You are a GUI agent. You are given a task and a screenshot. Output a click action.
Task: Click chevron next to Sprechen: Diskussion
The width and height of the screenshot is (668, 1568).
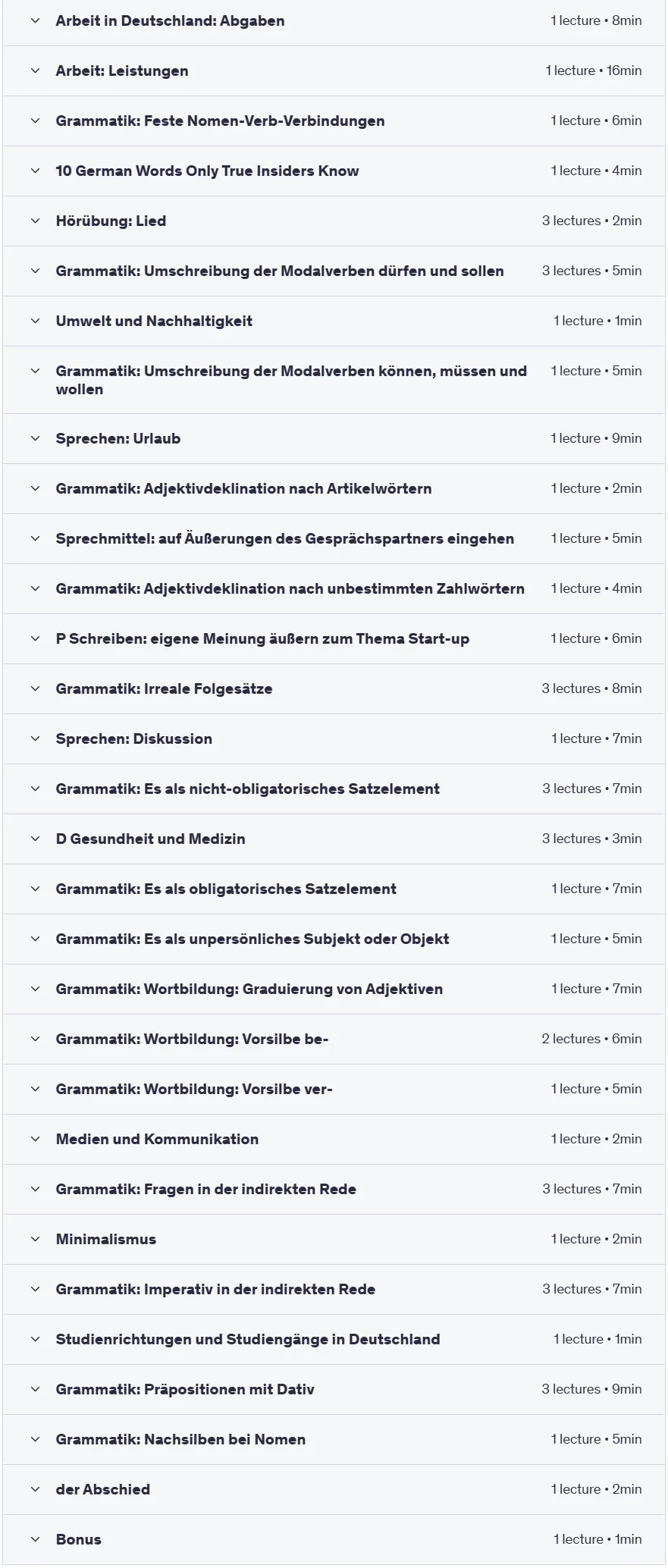click(35, 739)
